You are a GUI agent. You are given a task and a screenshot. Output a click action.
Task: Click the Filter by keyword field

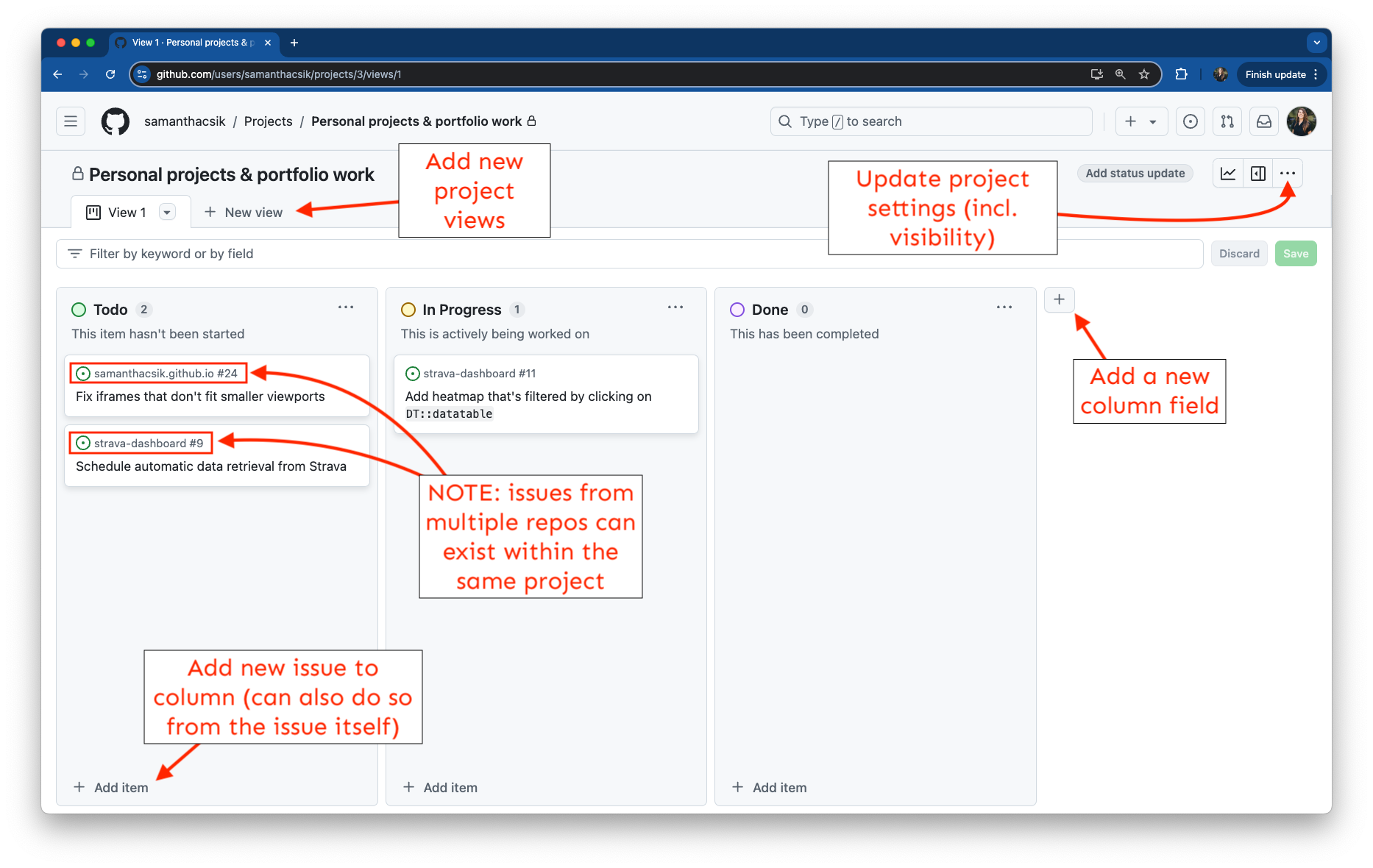[441, 254]
